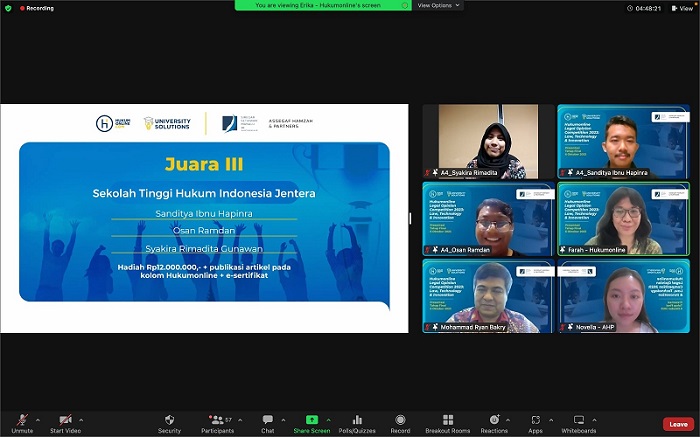Click the muted mic icon on Mohammad Ryan Bakry
The width and height of the screenshot is (700, 437).
point(428,327)
